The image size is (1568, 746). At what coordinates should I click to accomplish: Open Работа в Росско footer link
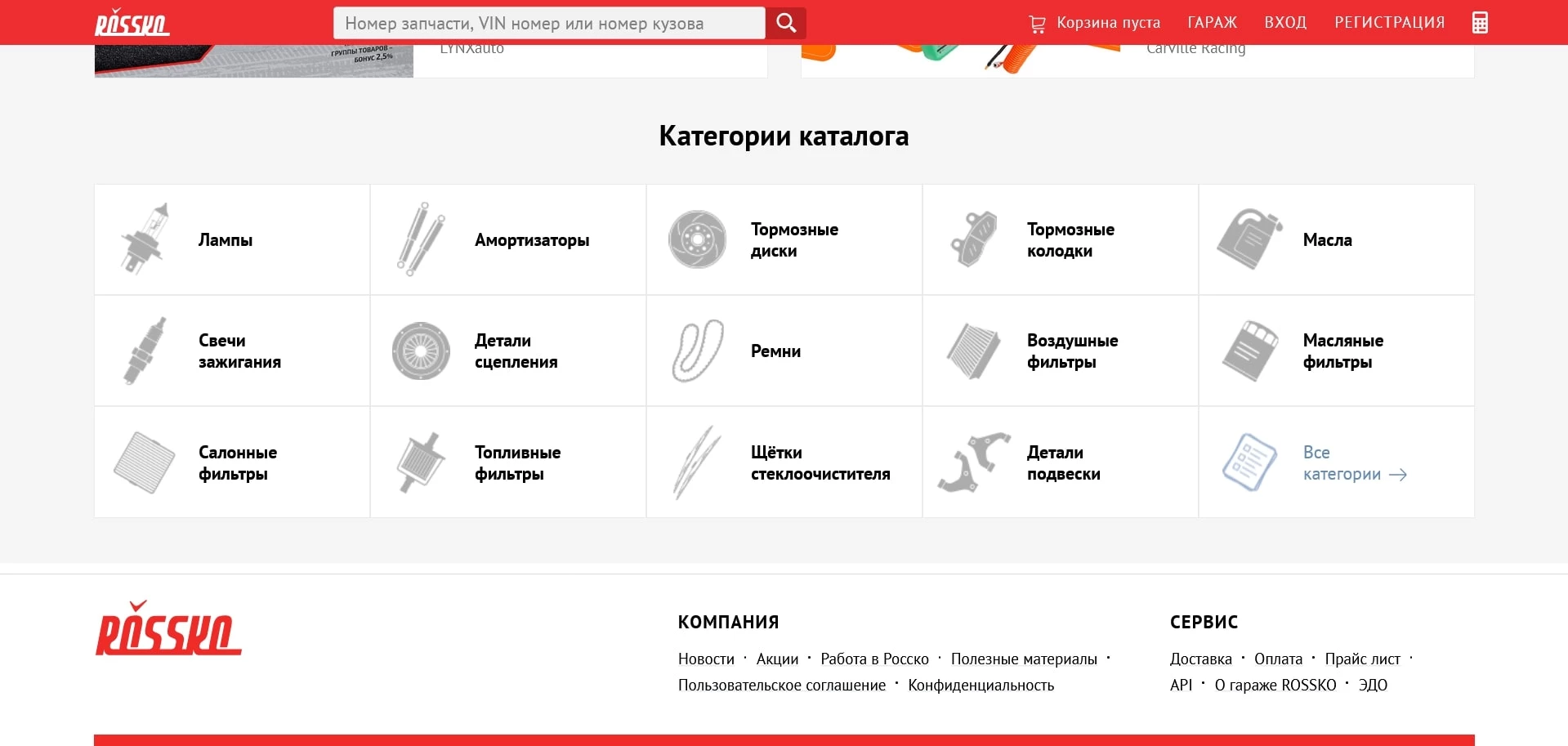pos(874,659)
